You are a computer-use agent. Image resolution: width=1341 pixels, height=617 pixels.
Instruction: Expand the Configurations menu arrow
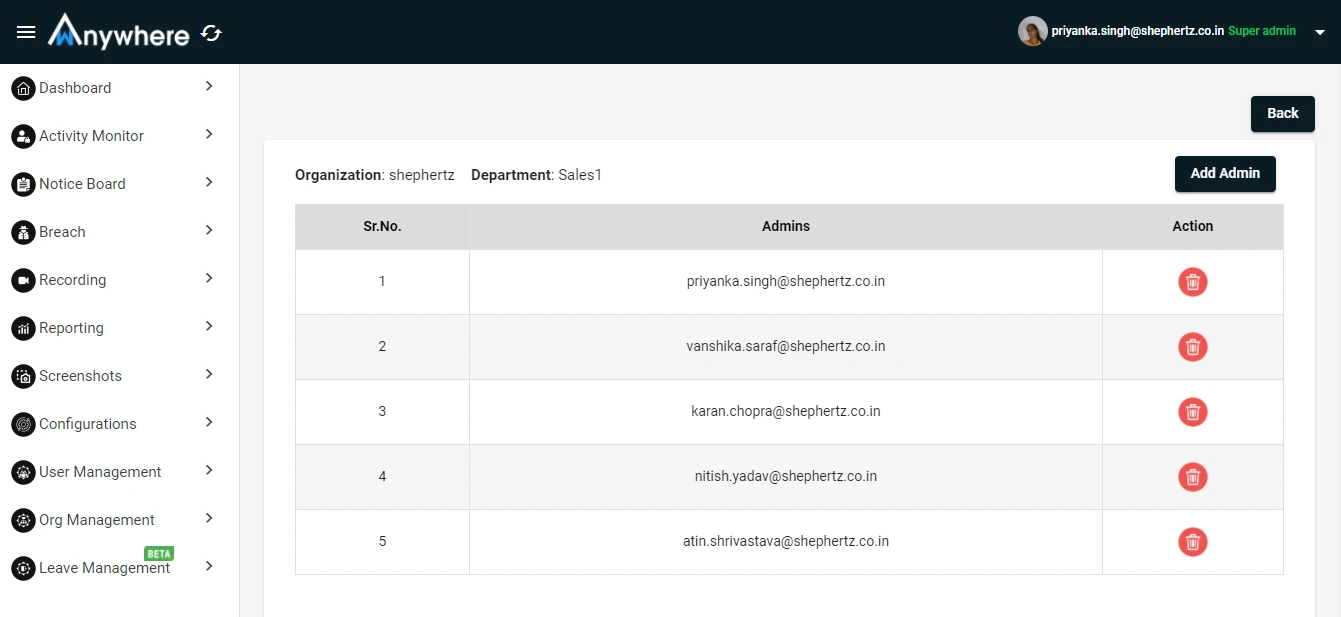coord(209,422)
